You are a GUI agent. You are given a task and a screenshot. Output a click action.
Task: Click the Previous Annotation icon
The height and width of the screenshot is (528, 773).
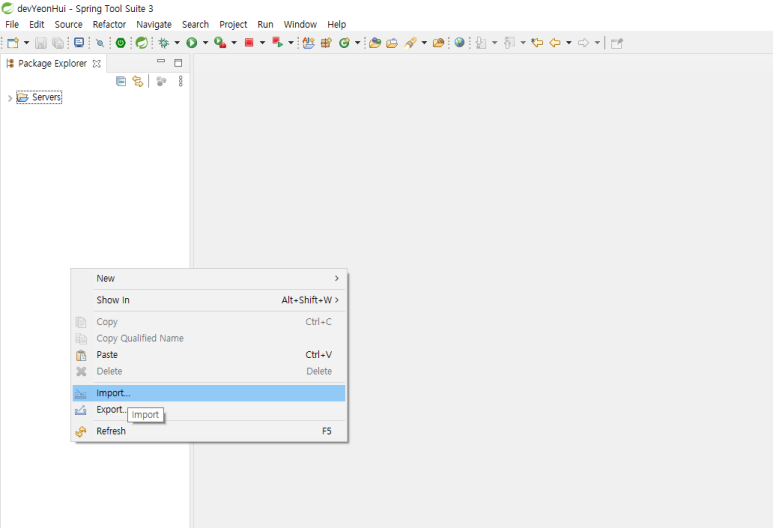point(509,43)
